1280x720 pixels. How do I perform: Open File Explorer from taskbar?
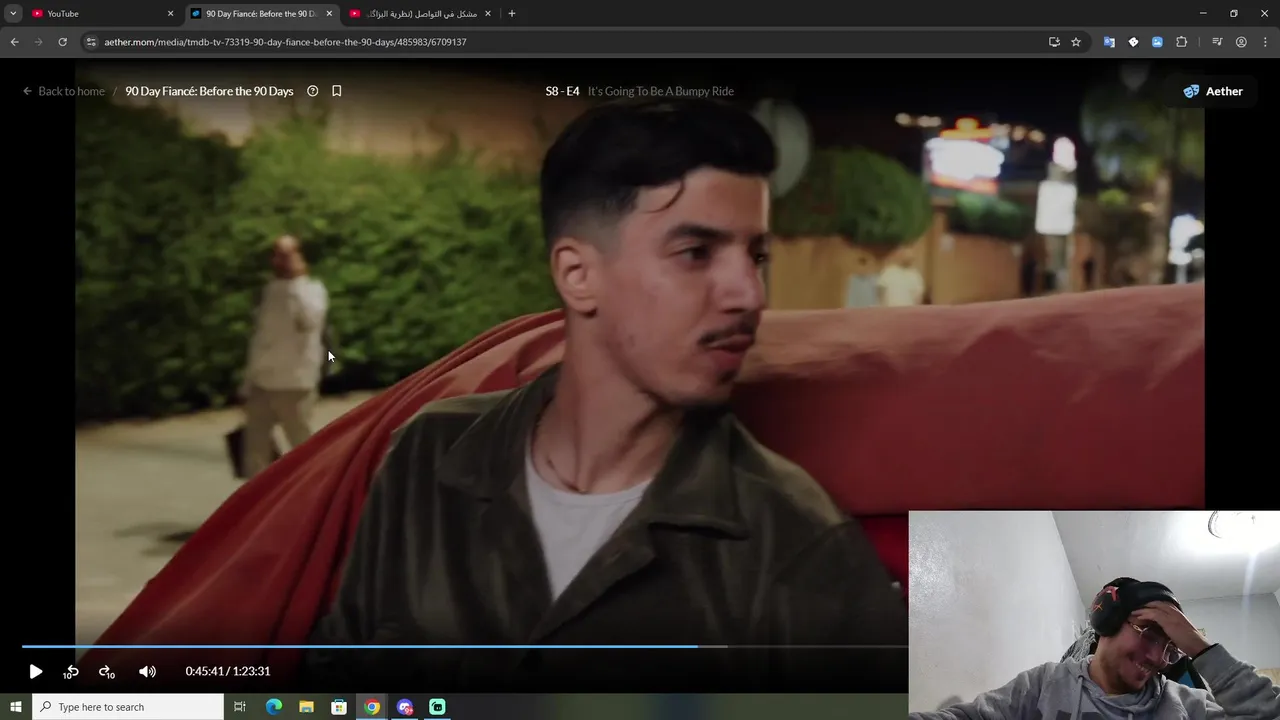point(306,707)
